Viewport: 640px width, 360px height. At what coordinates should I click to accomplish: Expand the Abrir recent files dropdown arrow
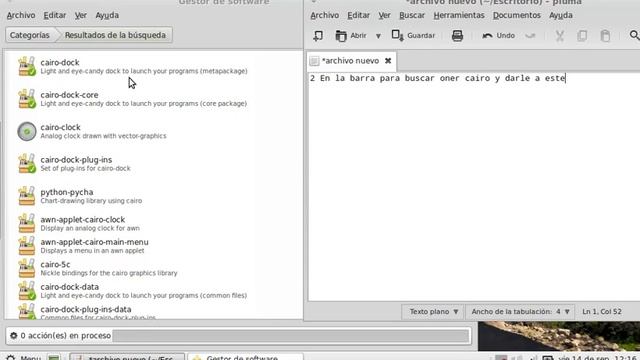click(378, 36)
